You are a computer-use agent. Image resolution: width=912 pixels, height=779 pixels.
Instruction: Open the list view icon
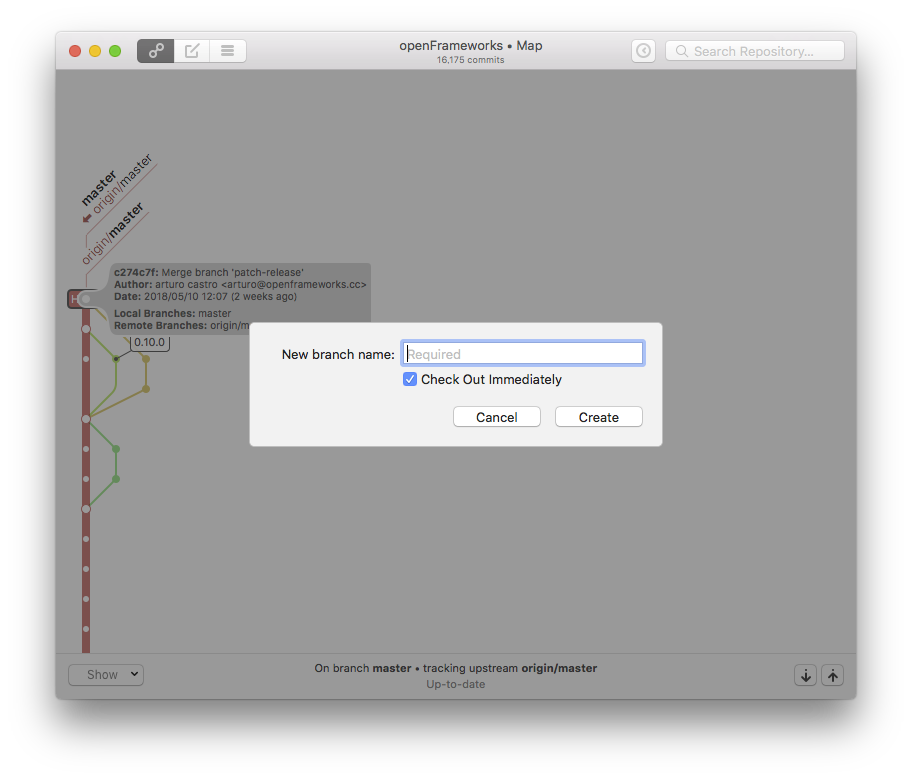pyautogui.click(x=227, y=51)
